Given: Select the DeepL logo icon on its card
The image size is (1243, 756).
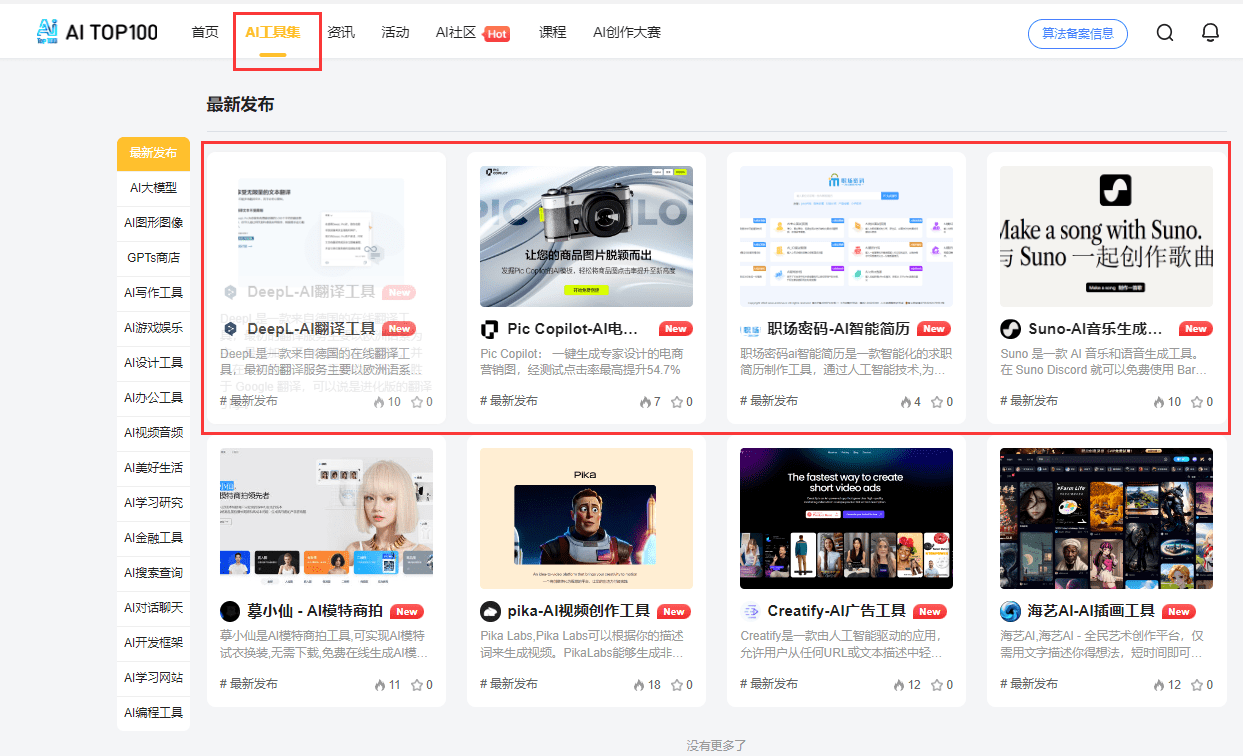Looking at the screenshot, I should [x=230, y=328].
